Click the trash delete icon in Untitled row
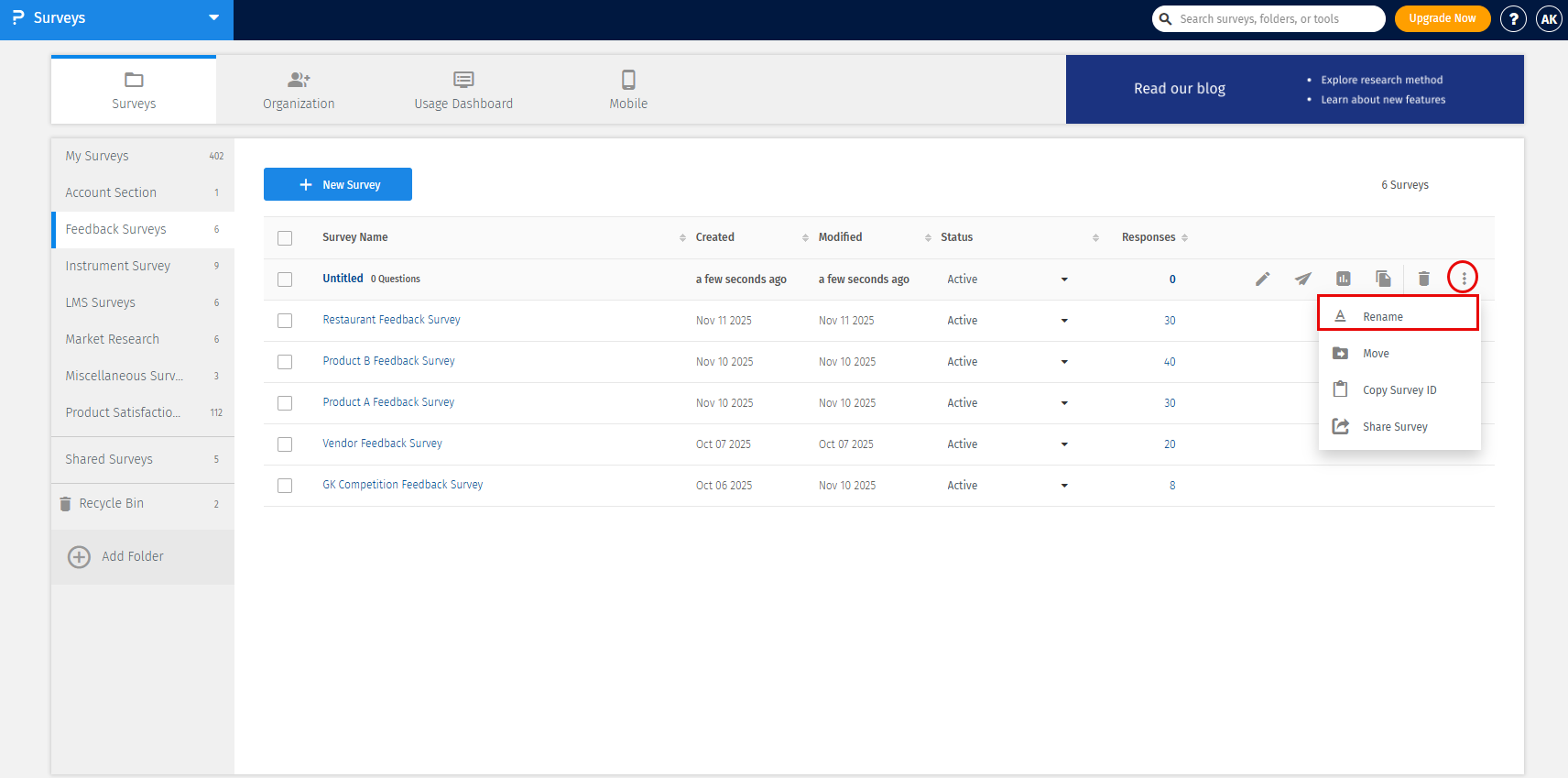This screenshot has height=778, width=1568. [x=1423, y=279]
